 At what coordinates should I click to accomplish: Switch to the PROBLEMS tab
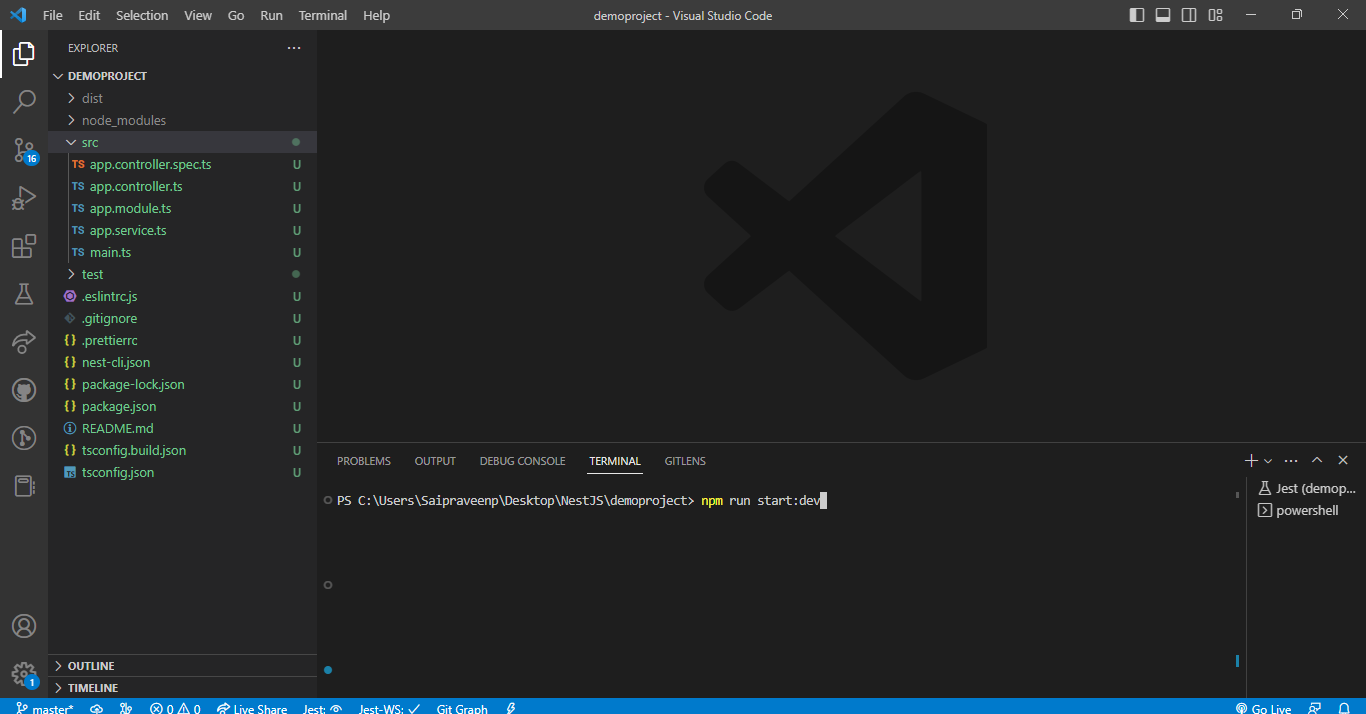[364, 461]
